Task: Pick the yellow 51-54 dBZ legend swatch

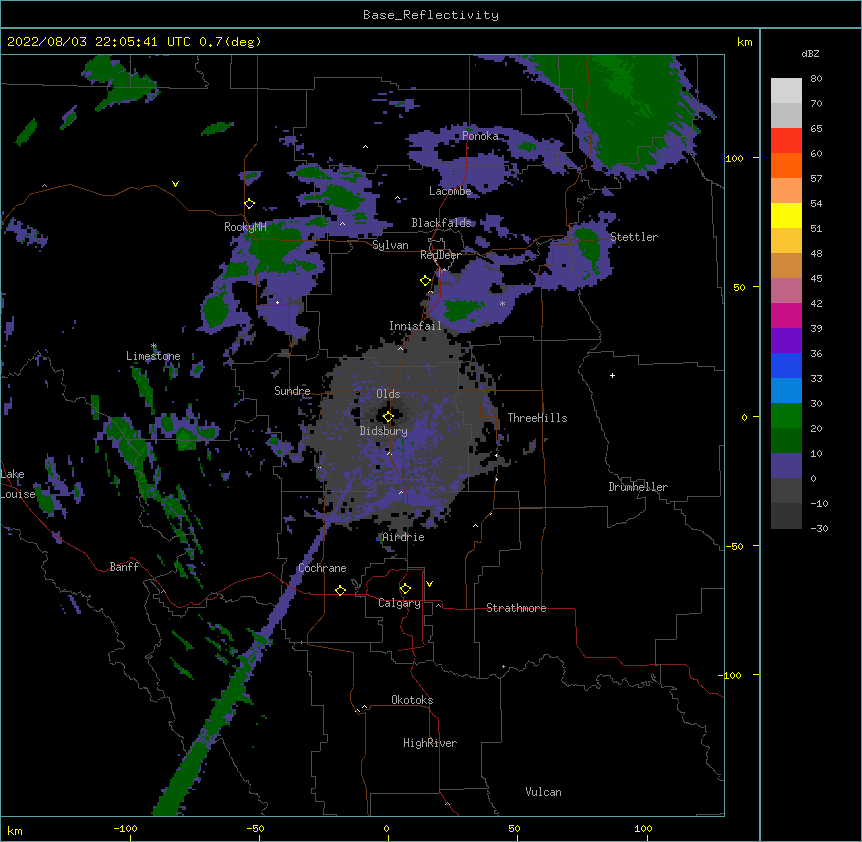Action: pos(786,215)
